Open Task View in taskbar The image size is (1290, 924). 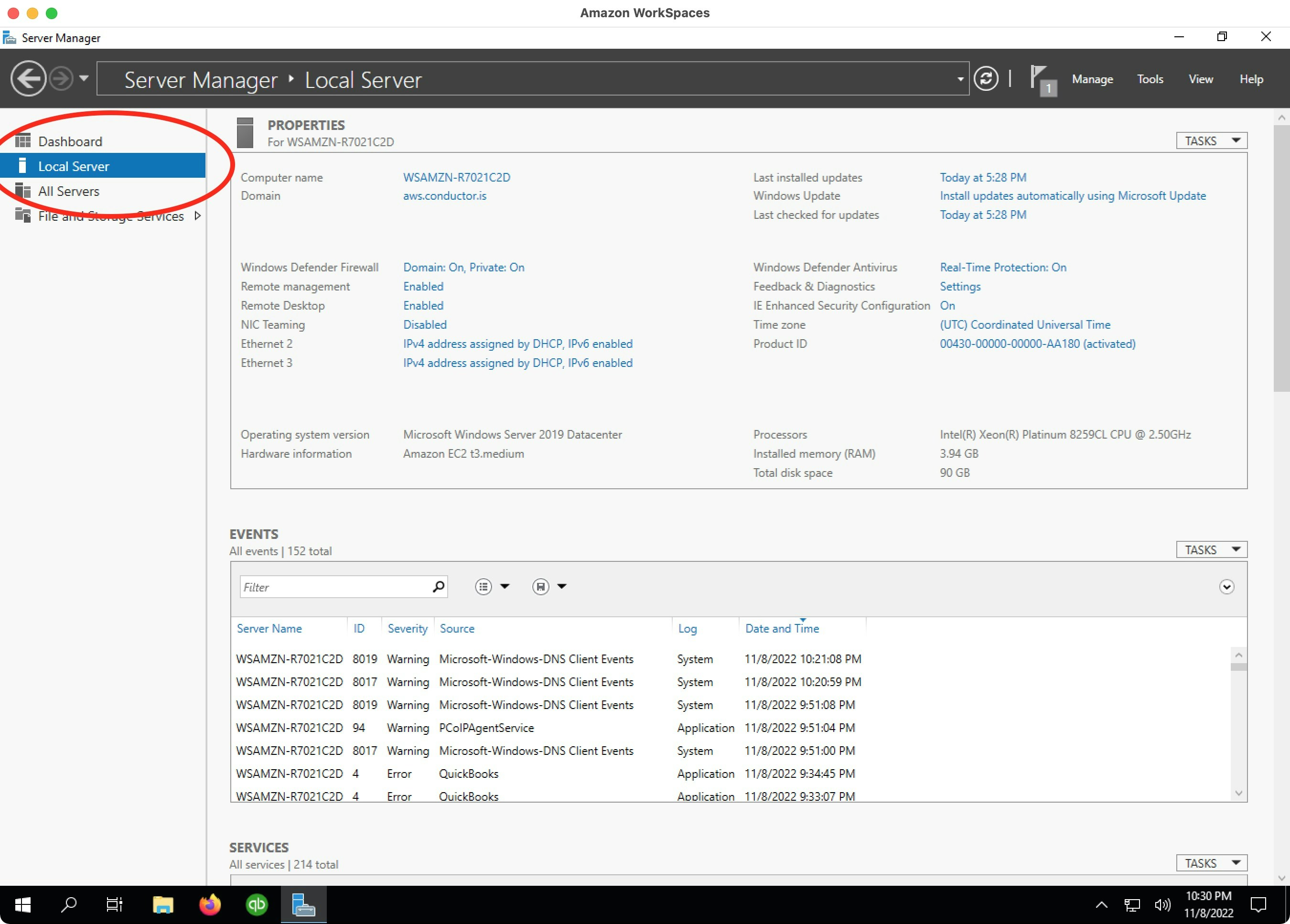click(x=114, y=905)
